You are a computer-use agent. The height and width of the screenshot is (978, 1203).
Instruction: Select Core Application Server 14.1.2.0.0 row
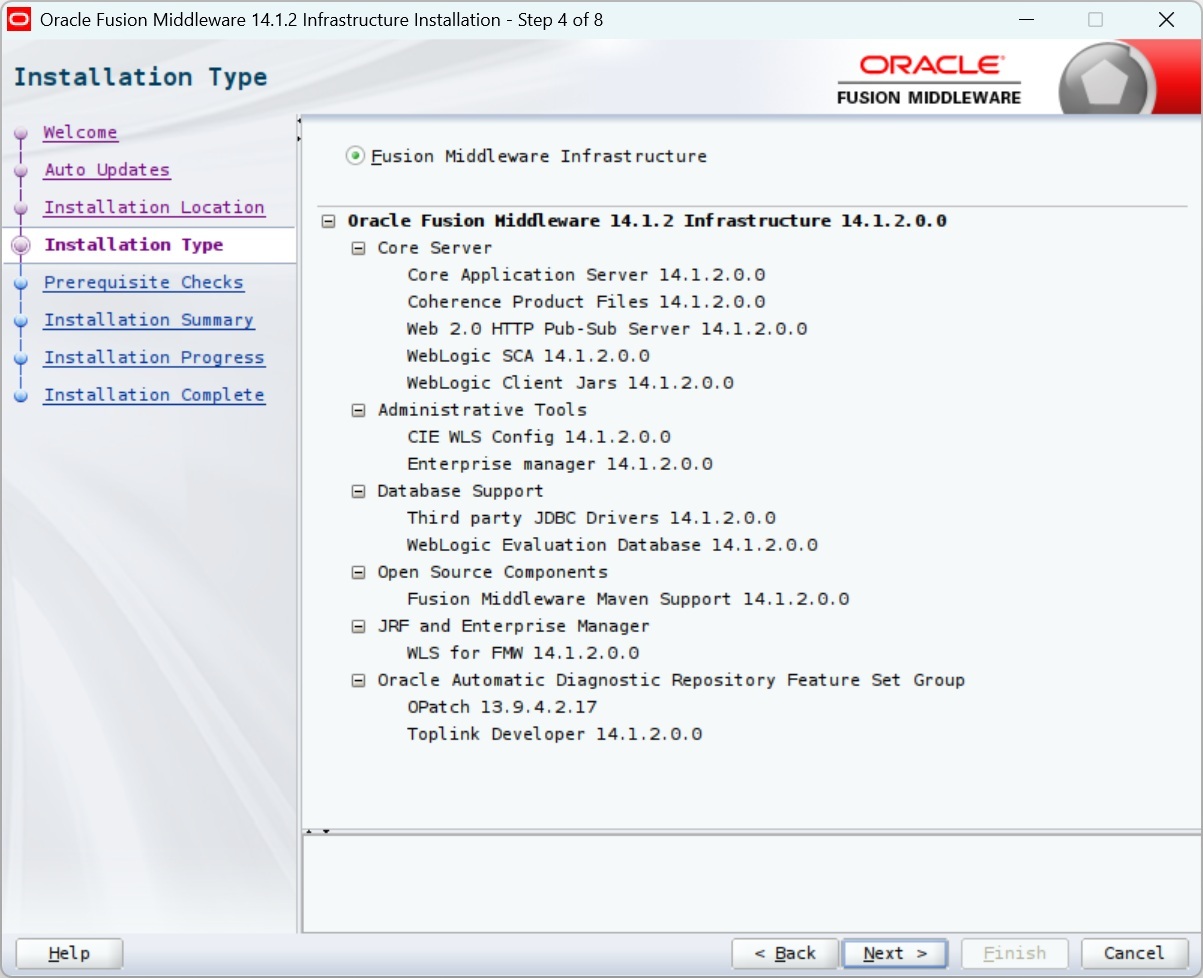586,275
